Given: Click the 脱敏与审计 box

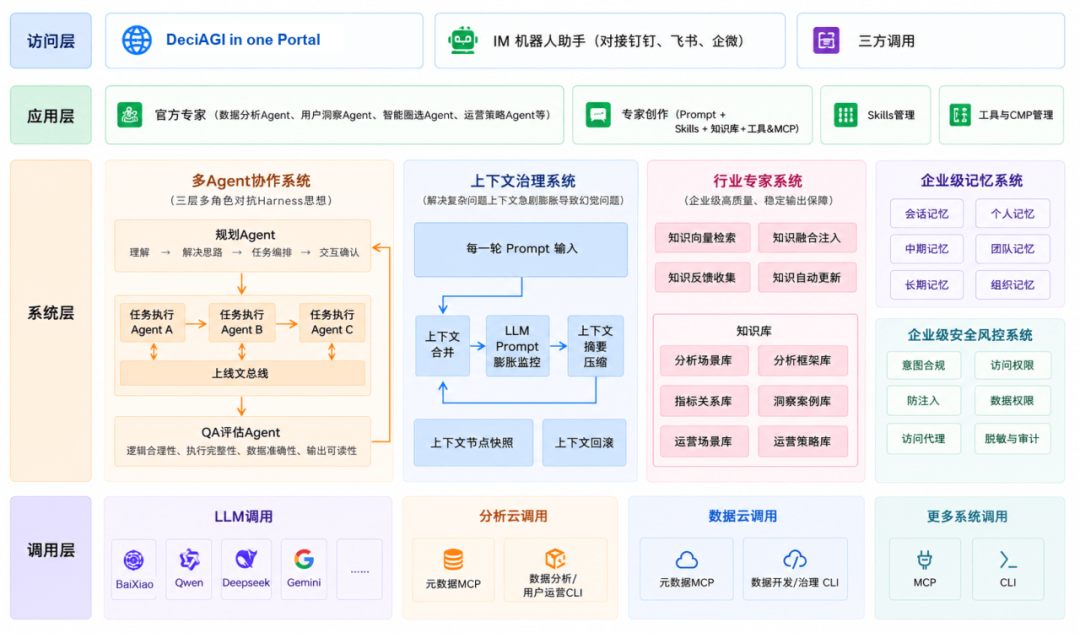Looking at the screenshot, I should pyautogui.click(x=1012, y=439).
